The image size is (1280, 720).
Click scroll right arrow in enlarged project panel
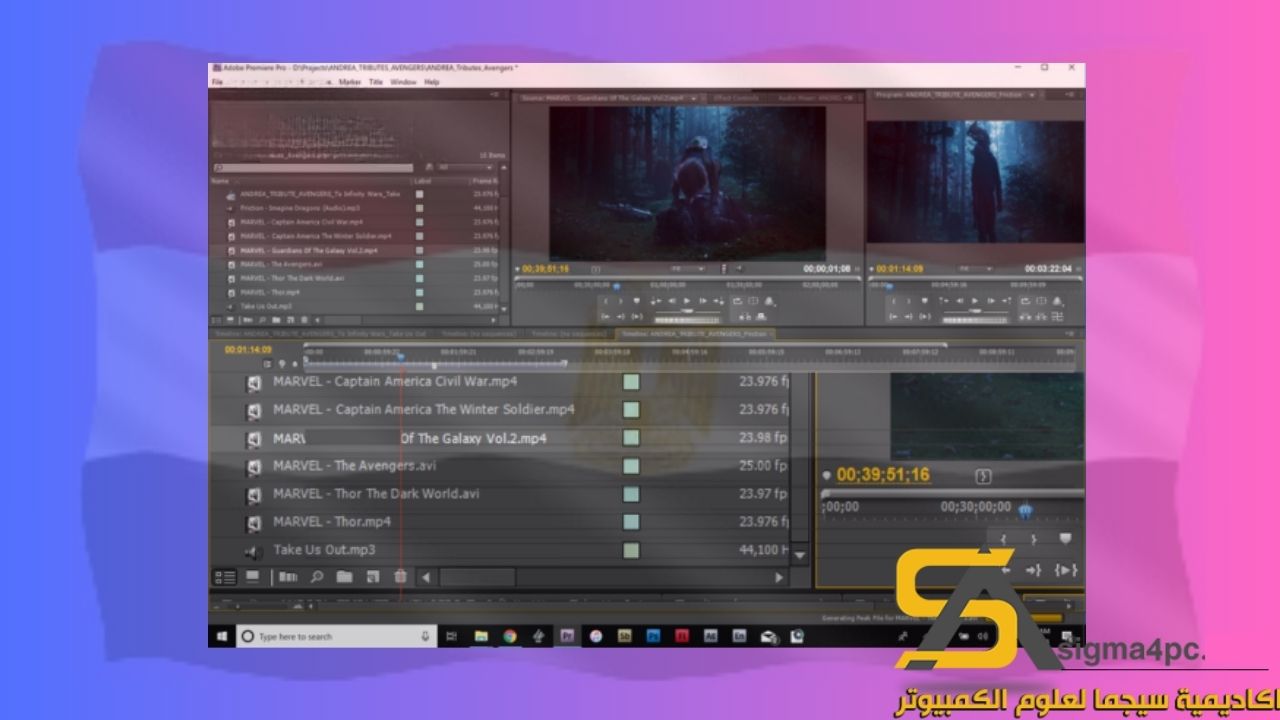(x=779, y=577)
